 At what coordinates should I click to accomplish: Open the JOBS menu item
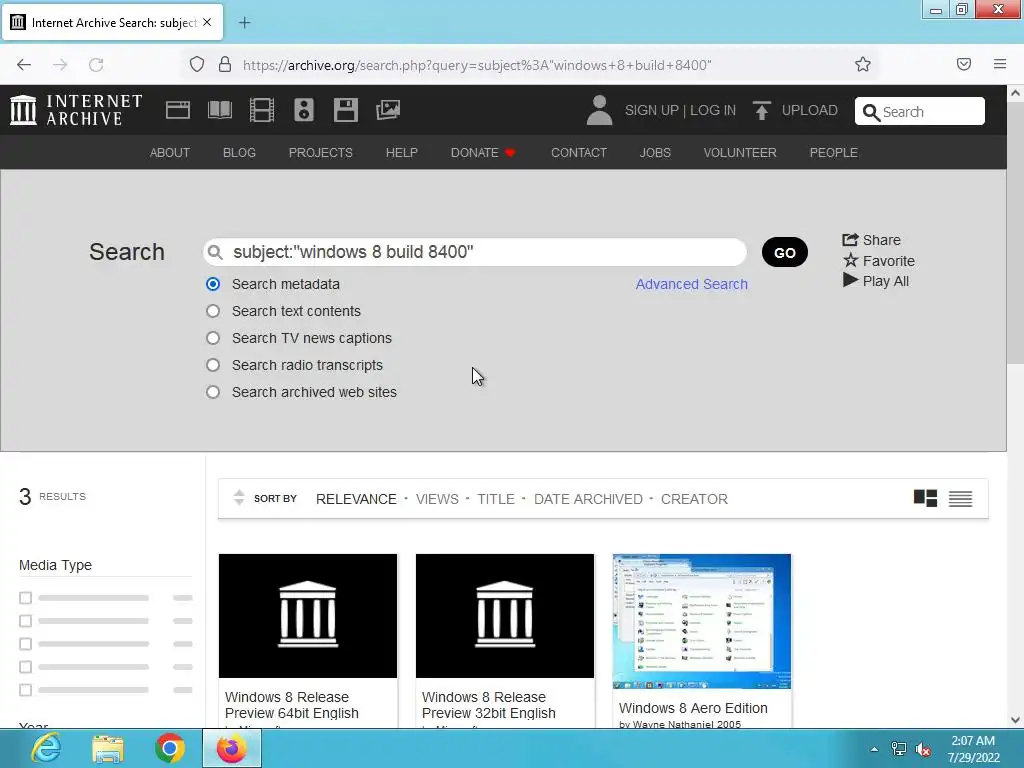click(655, 152)
